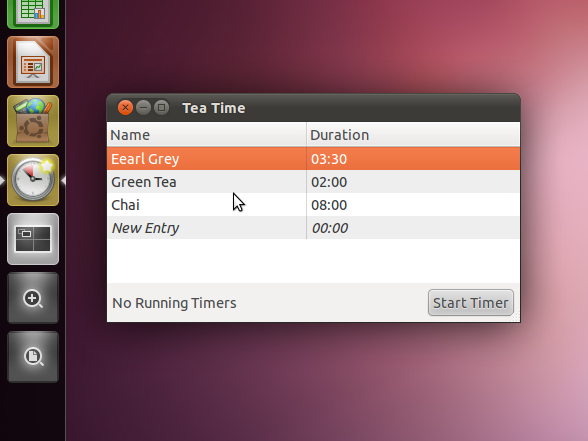Open LibreOffice Calc from the launcher
The image size is (588, 441).
[x=33, y=13]
